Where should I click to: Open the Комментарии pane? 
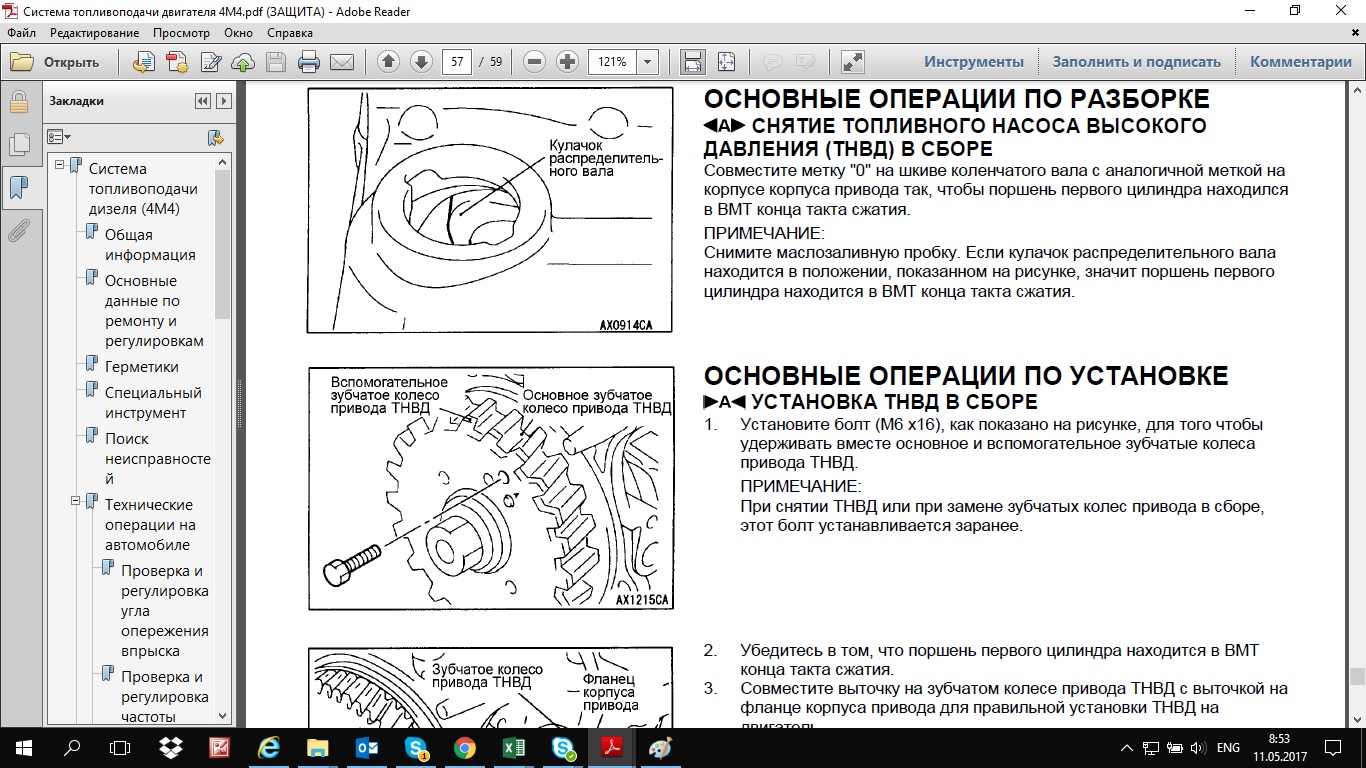coord(1300,62)
